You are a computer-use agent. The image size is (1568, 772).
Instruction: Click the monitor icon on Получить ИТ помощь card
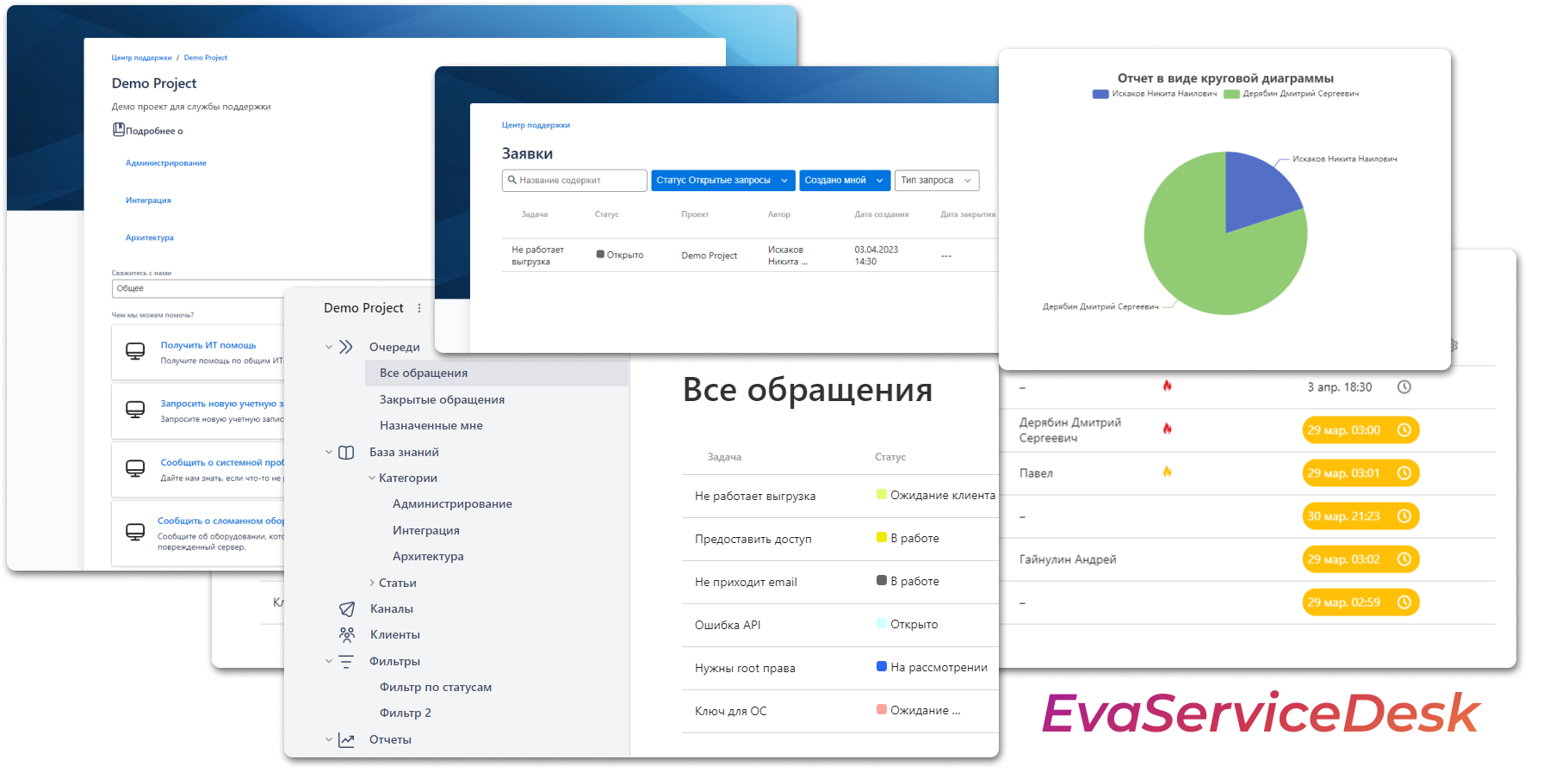pos(135,351)
